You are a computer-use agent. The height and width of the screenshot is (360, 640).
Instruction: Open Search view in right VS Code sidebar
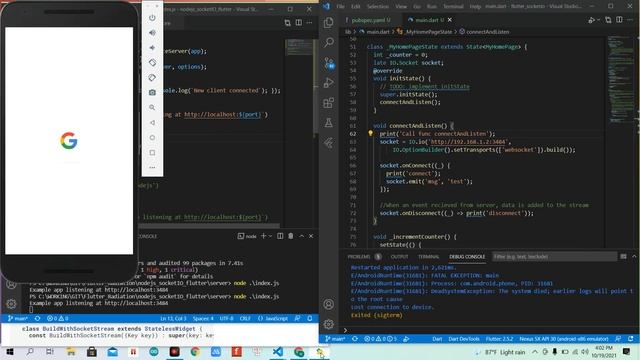(x=329, y=42)
